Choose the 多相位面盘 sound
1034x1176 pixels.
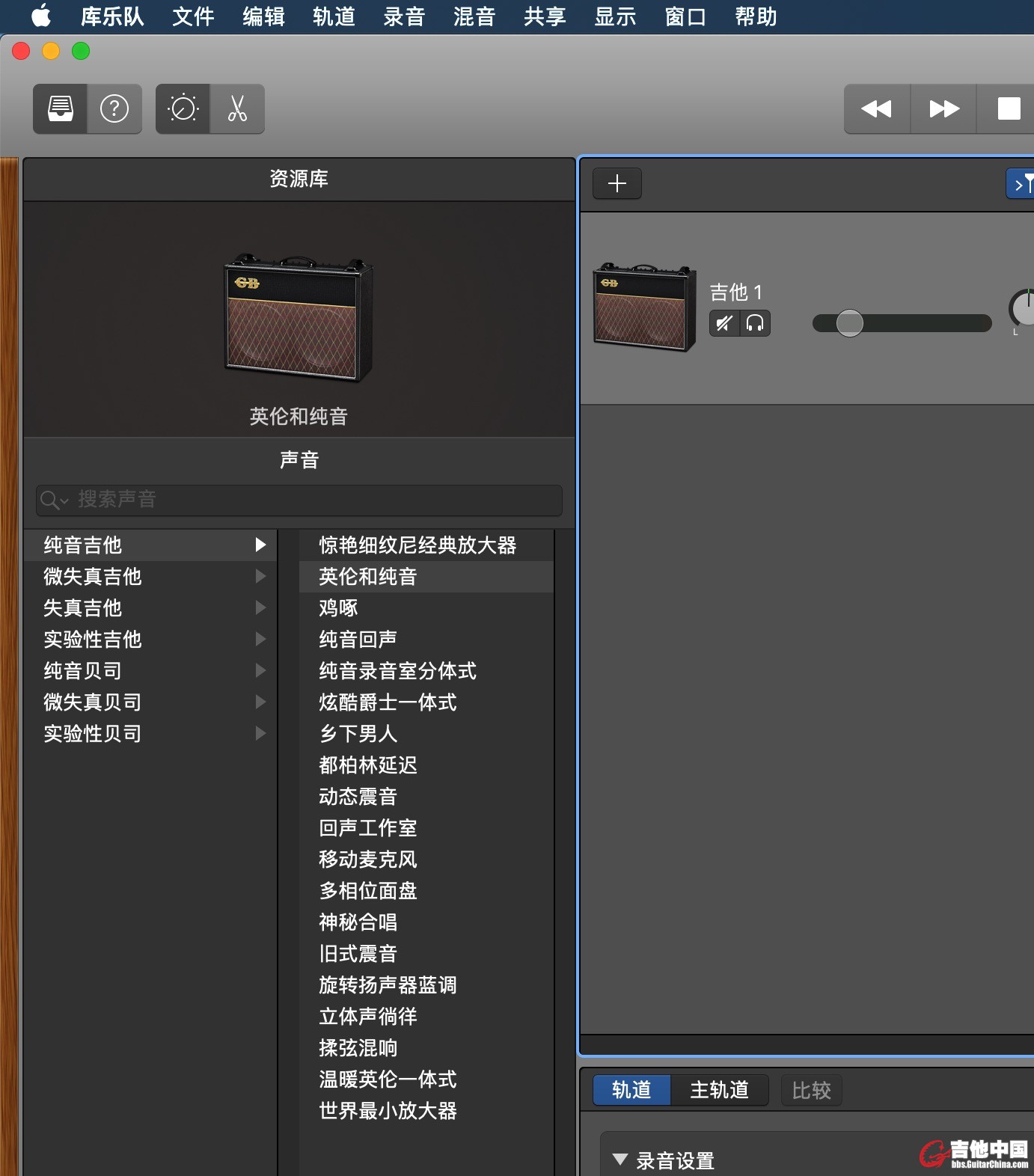[426, 890]
